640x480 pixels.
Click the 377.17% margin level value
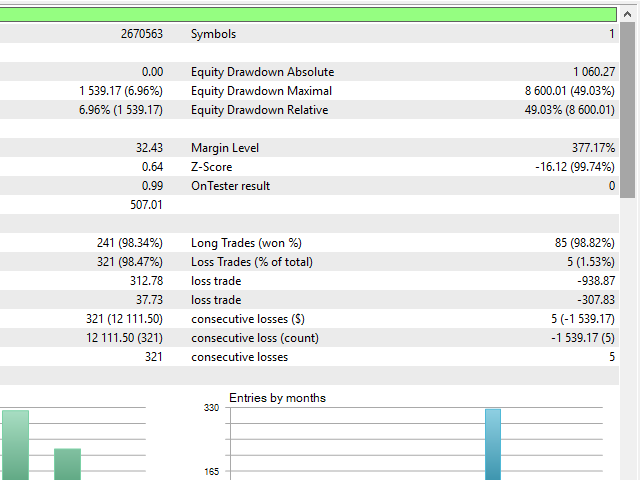pyautogui.click(x=593, y=148)
